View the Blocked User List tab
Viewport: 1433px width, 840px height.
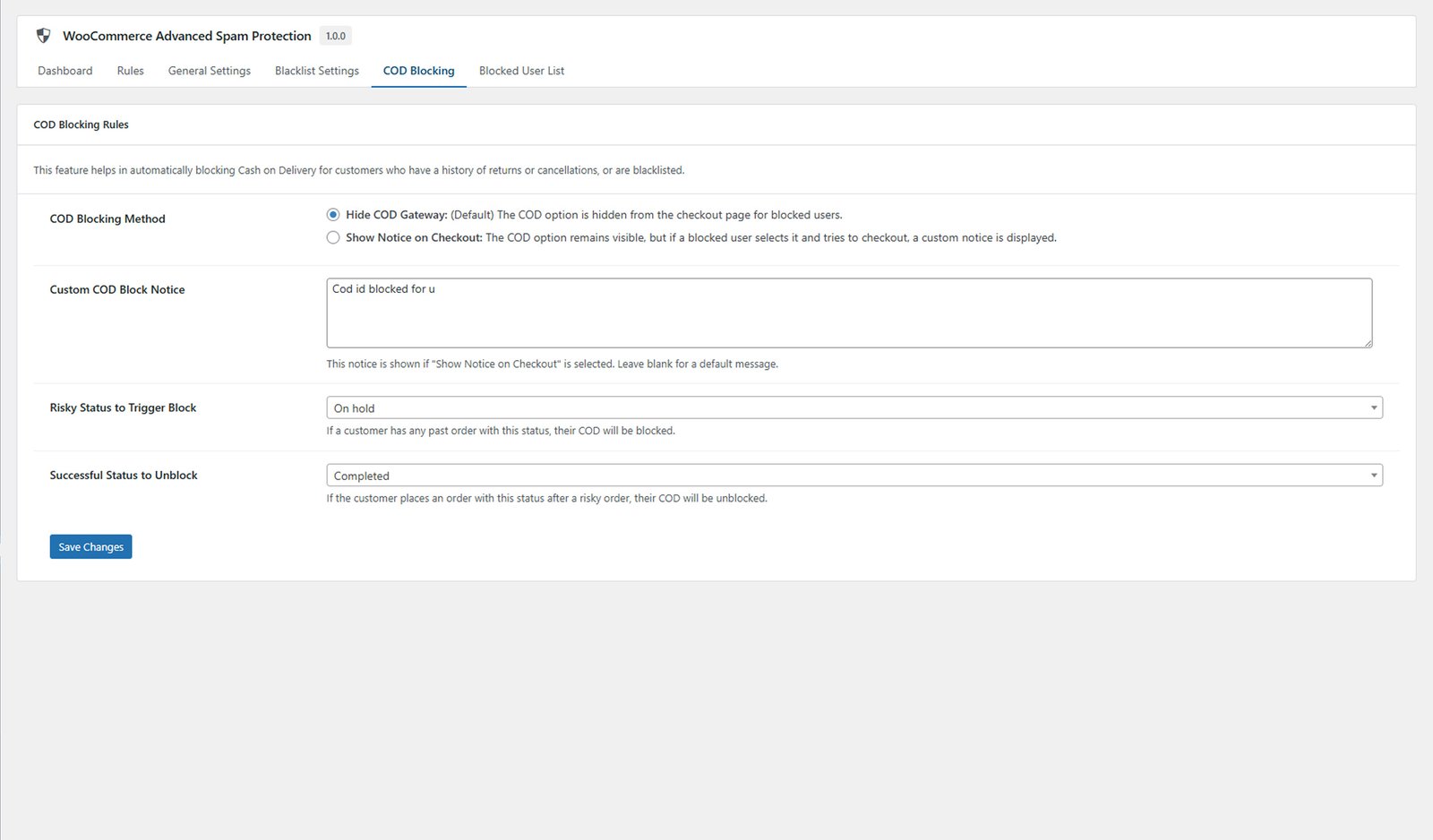click(521, 71)
